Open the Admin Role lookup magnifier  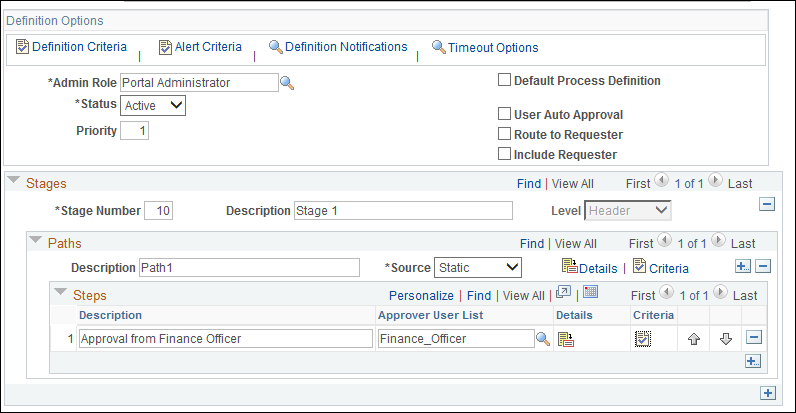tap(287, 83)
